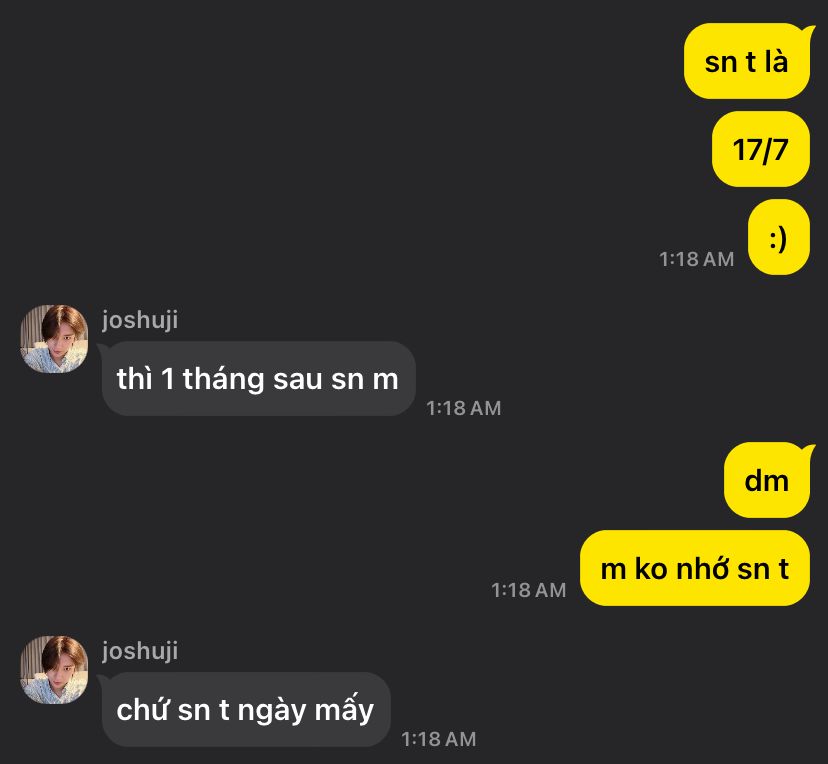Select the yellow 'sn t là' message bubble

coord(747,61)
